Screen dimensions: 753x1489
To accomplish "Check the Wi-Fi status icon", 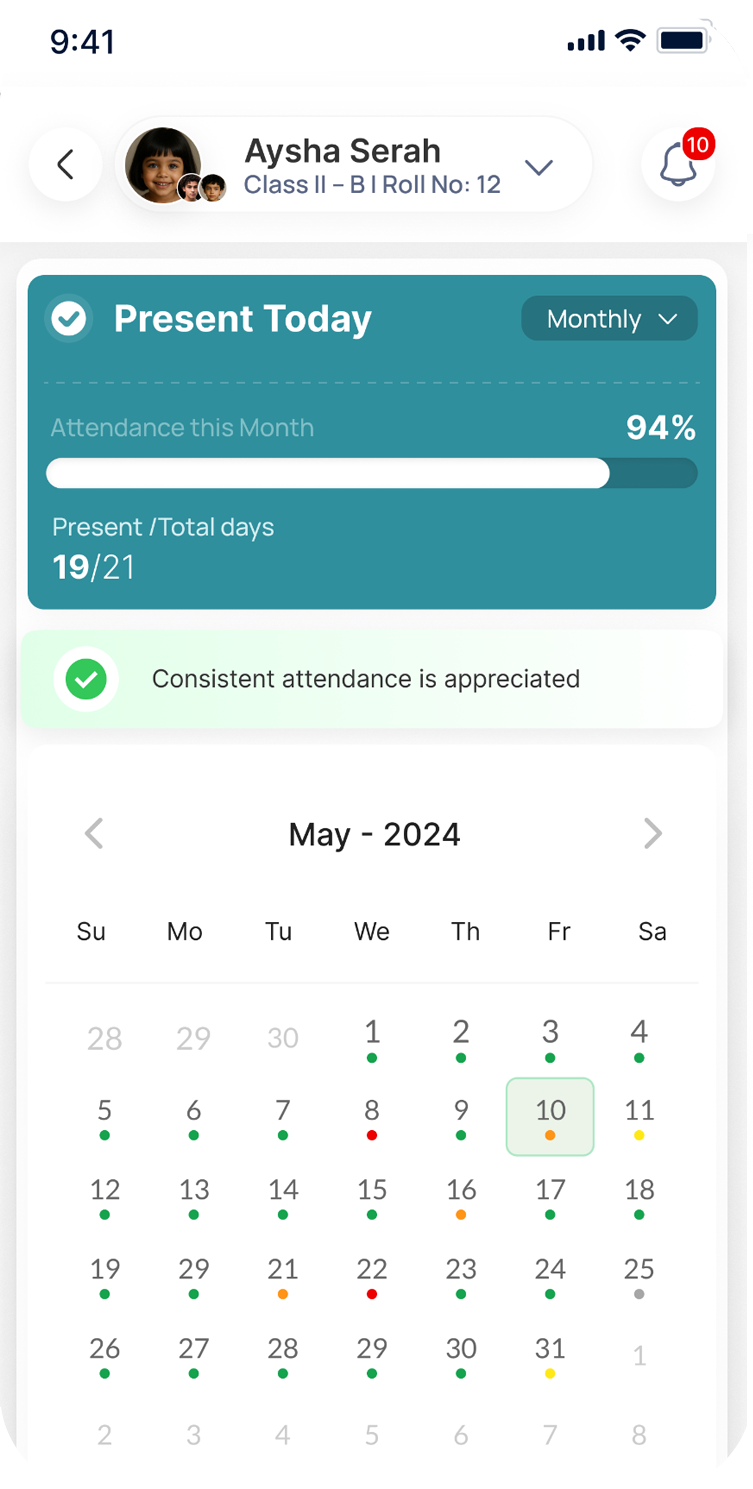I will pos(631,41).
